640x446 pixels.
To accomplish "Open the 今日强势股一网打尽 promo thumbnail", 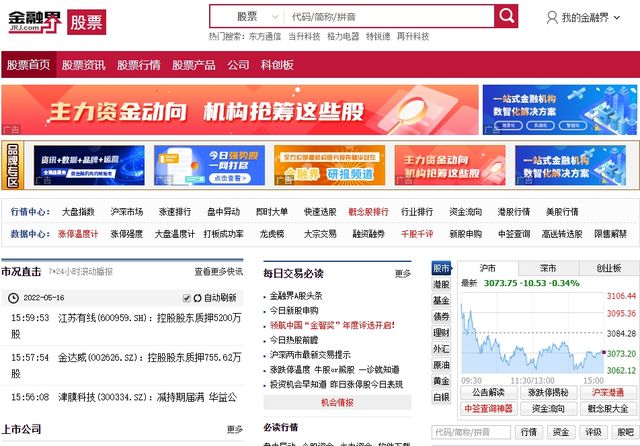I will pos(209,165).
